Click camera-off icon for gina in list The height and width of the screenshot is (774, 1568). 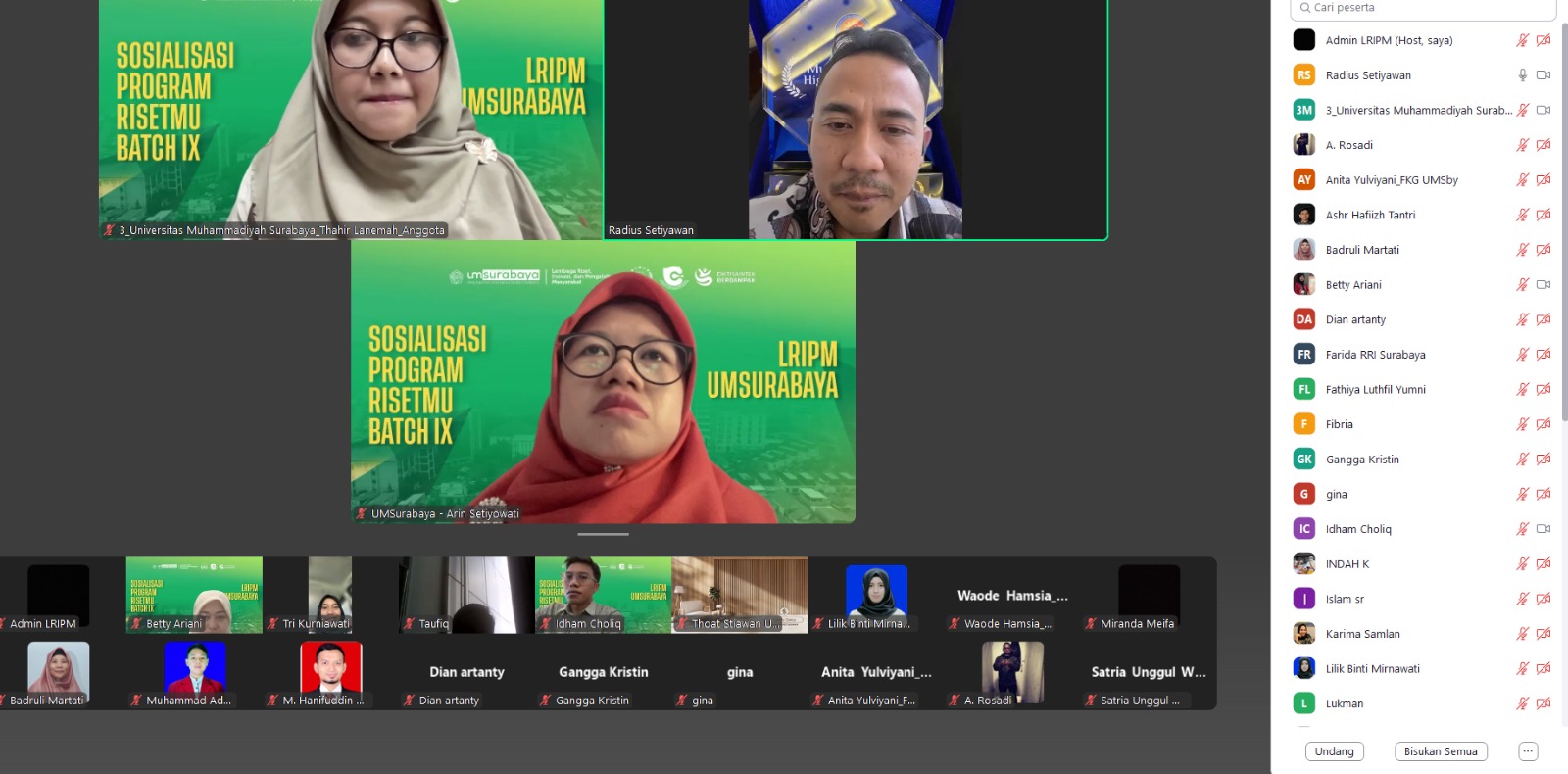click(x=1543, y=495)
